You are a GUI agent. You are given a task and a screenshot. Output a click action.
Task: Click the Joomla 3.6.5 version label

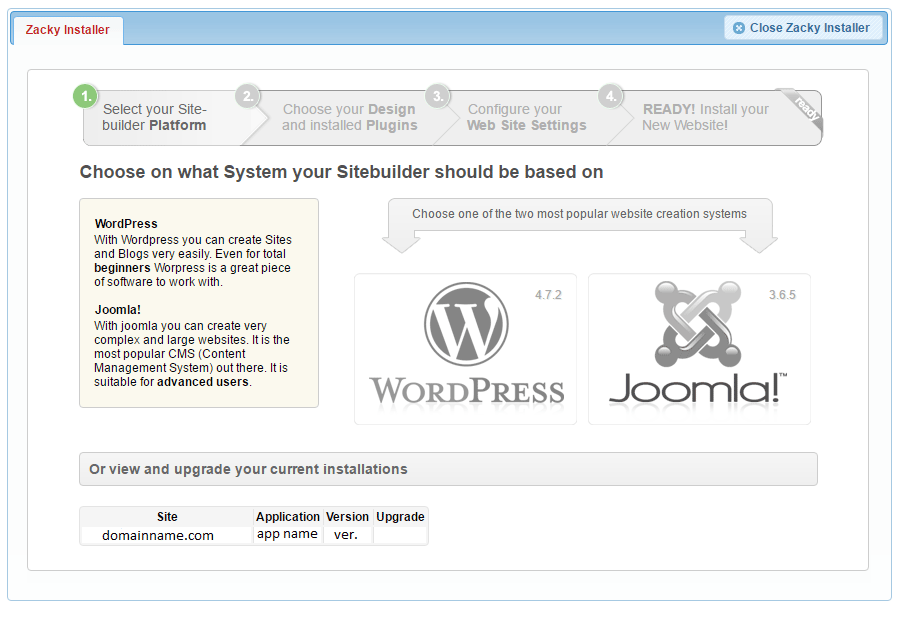coord(782,295)
